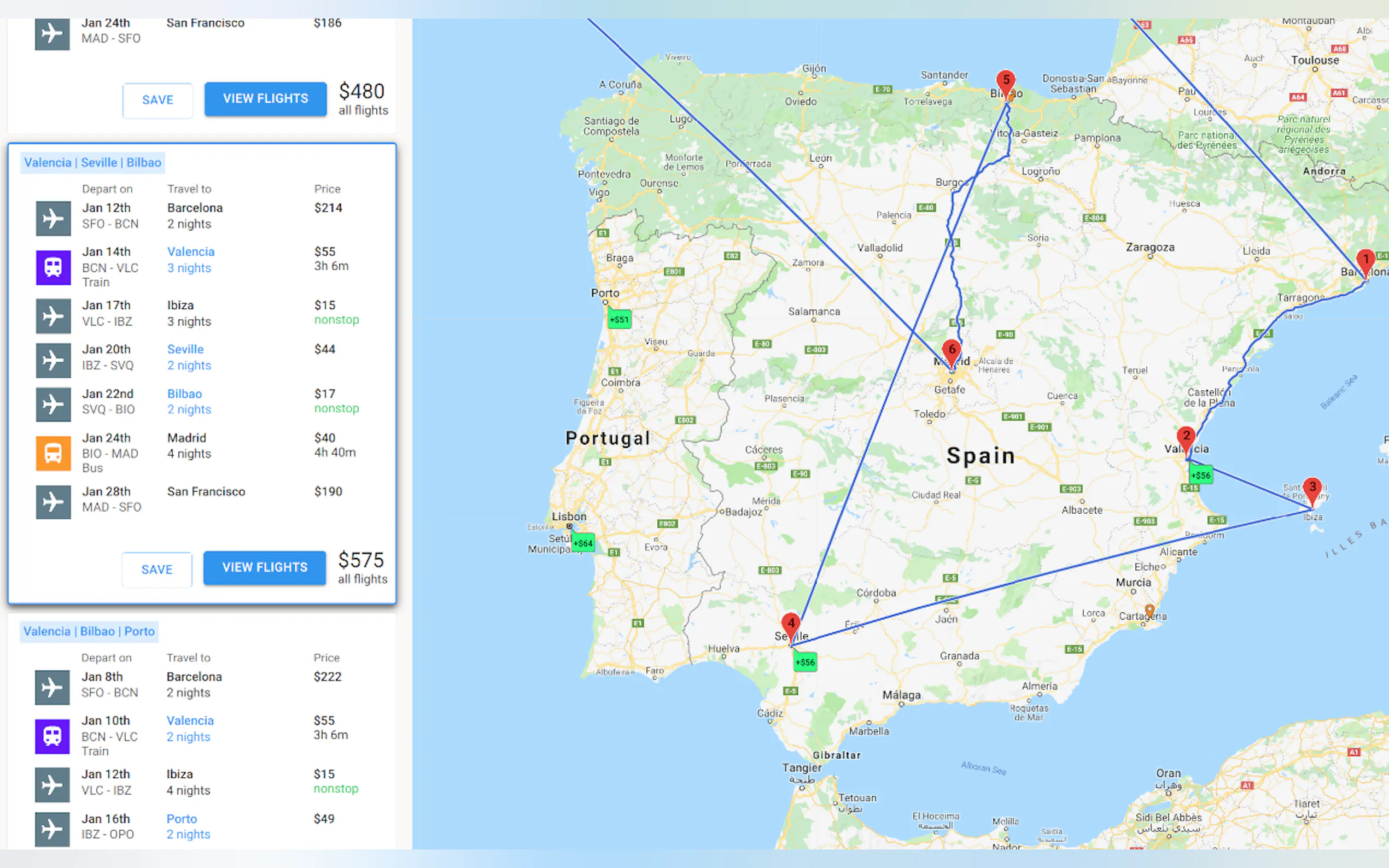Click the Bilbao link on the Jan 22nd row

coord(184,394)
